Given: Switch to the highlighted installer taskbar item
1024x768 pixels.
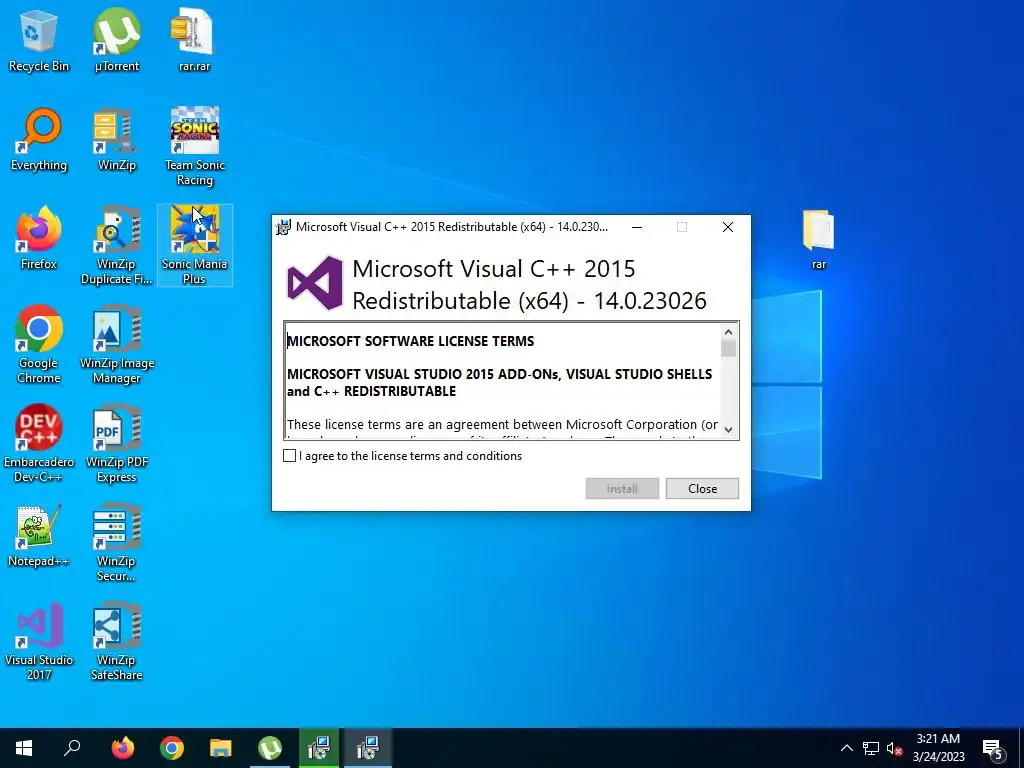Looking at the screenshot, I should [x=368, y=748].
